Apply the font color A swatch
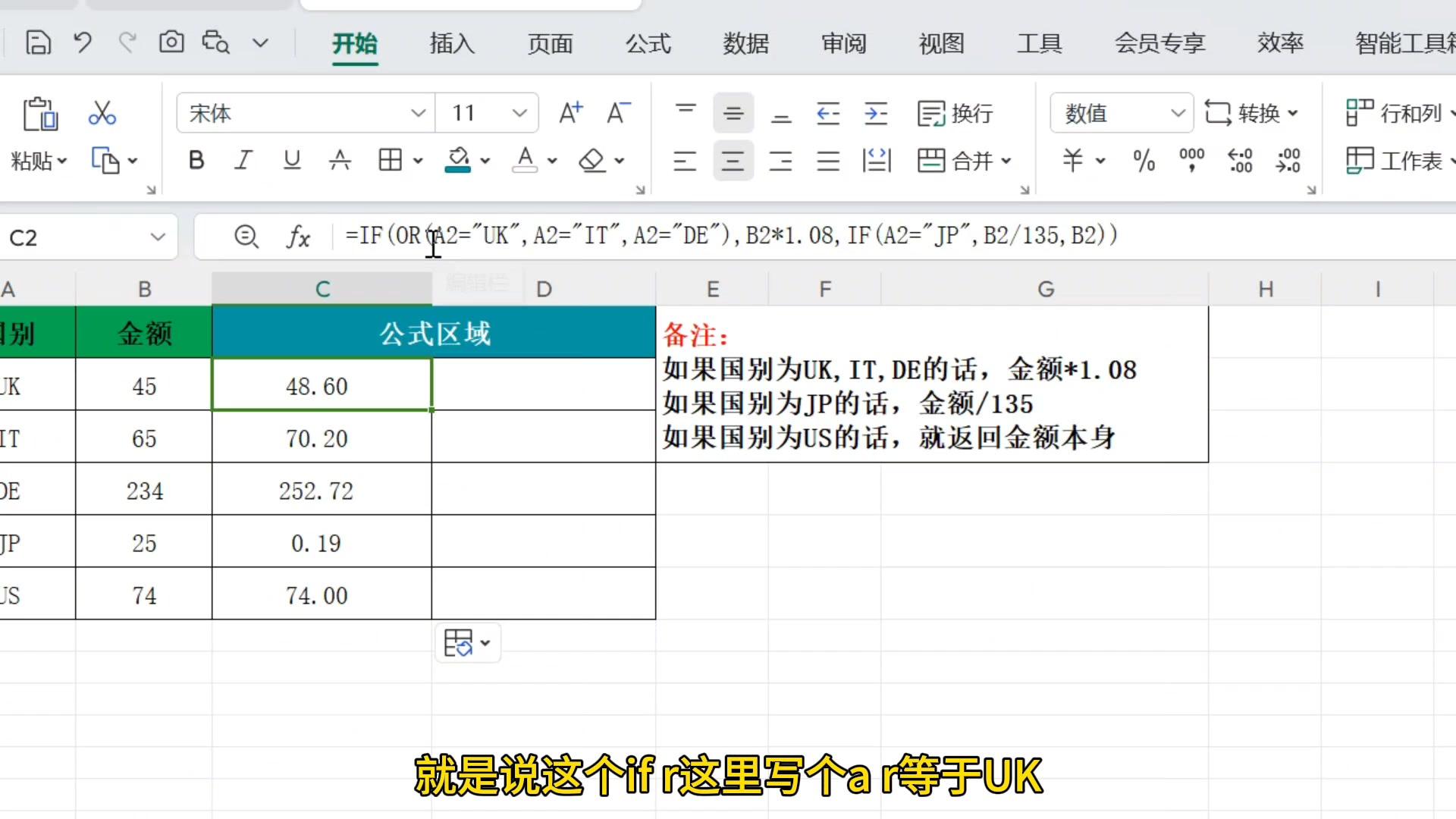Viewport: 1456px width, 819px height. pyautogui.click(x=525, y=160)
